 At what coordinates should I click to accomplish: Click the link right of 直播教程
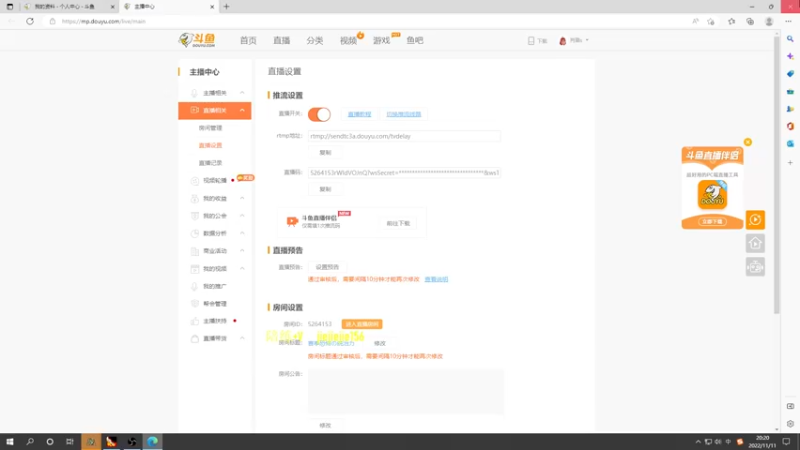(404, 114)
